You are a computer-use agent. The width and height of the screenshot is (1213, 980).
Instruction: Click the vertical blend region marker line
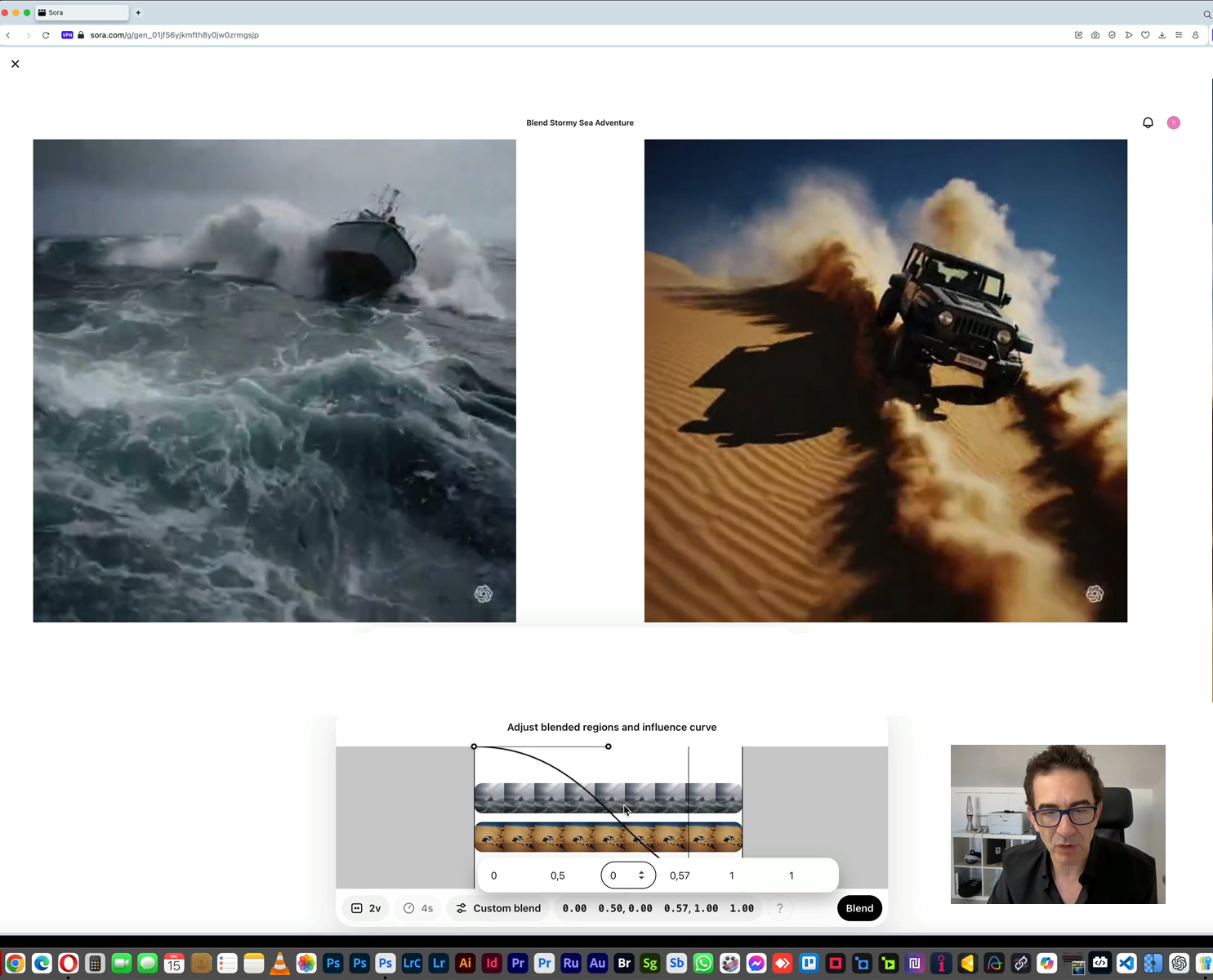(x=689, y=801)
